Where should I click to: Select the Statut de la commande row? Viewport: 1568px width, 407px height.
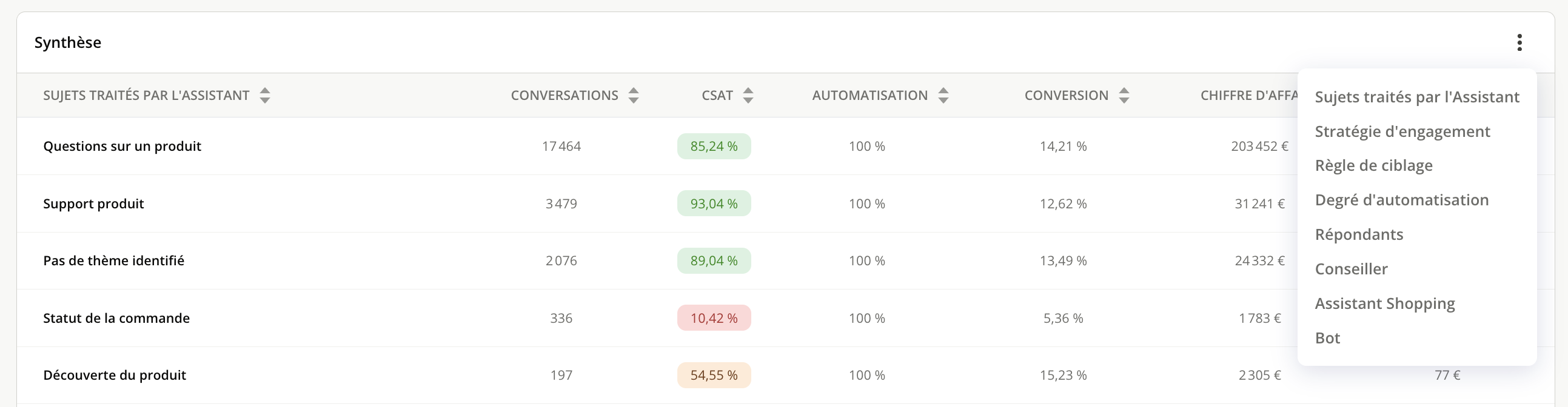116,318
